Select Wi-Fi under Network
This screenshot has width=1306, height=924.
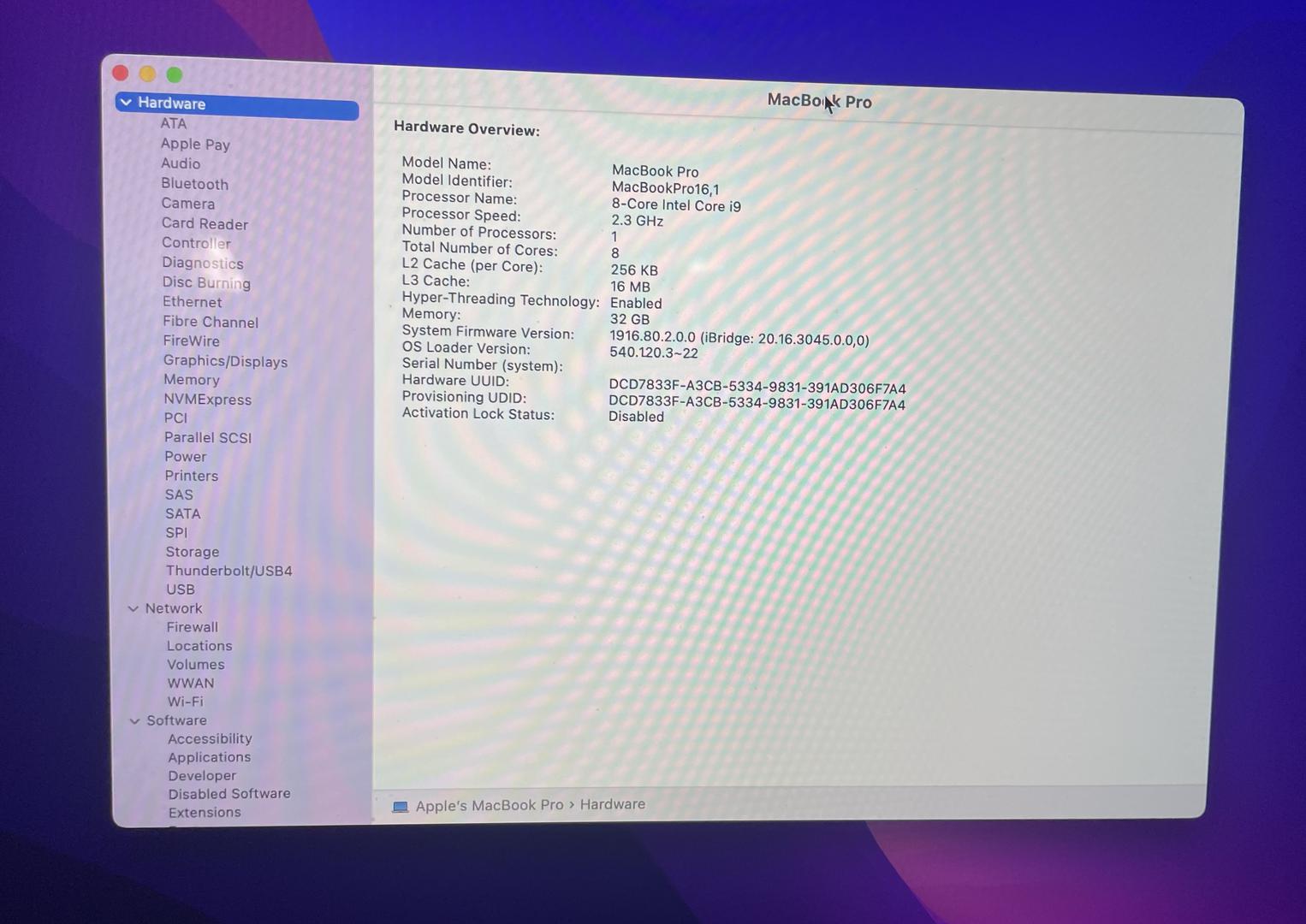[186, 702]
